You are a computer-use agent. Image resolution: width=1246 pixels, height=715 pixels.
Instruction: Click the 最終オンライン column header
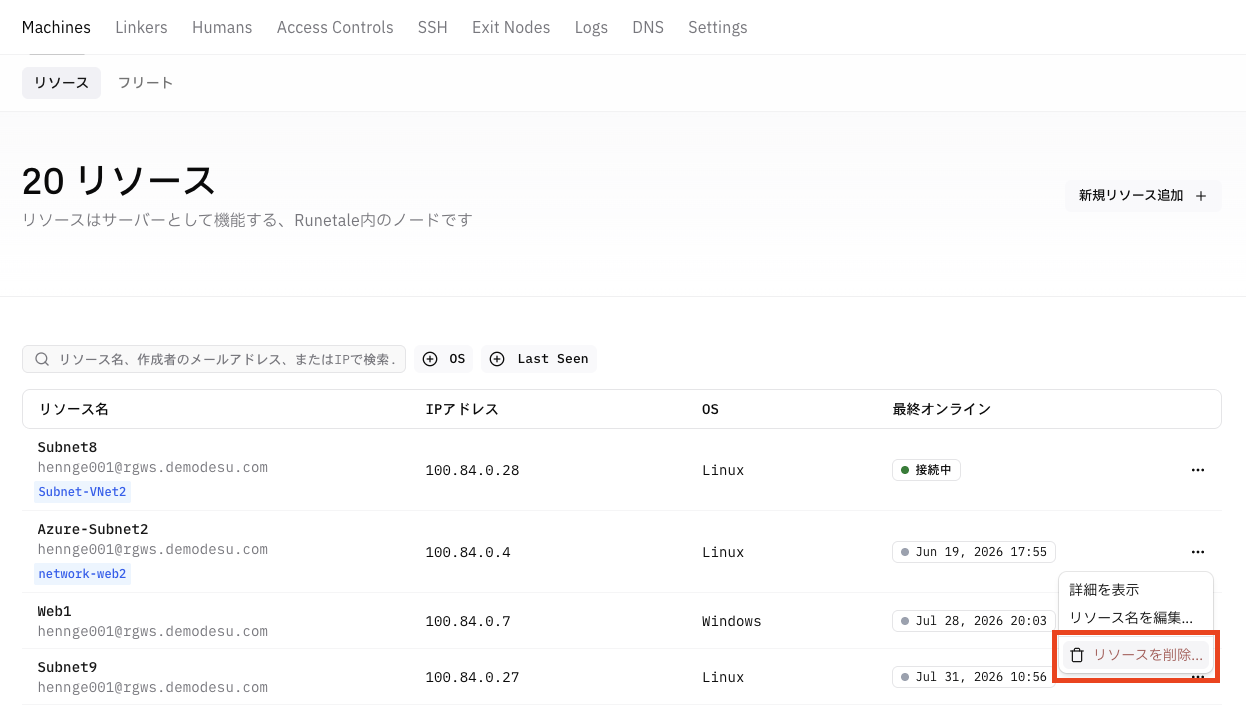(x=942, y=409)
